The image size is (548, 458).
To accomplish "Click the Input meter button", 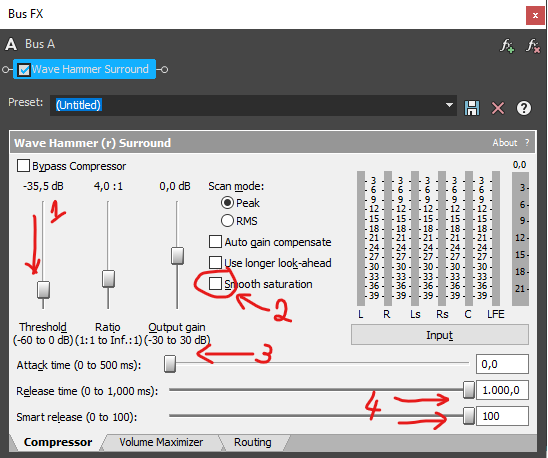I will (440, 335).
